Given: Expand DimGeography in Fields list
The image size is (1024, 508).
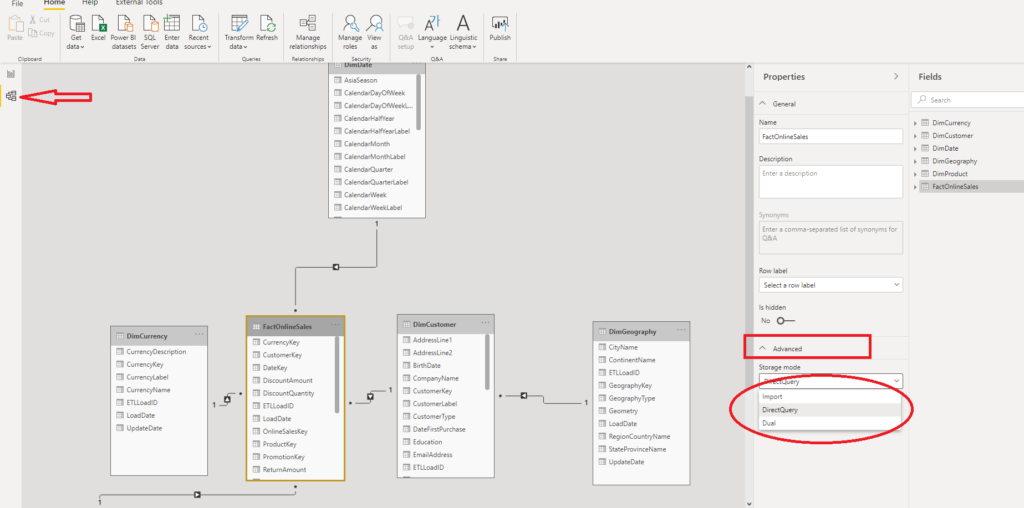Looking at the screenshot, I should [916, 161].
